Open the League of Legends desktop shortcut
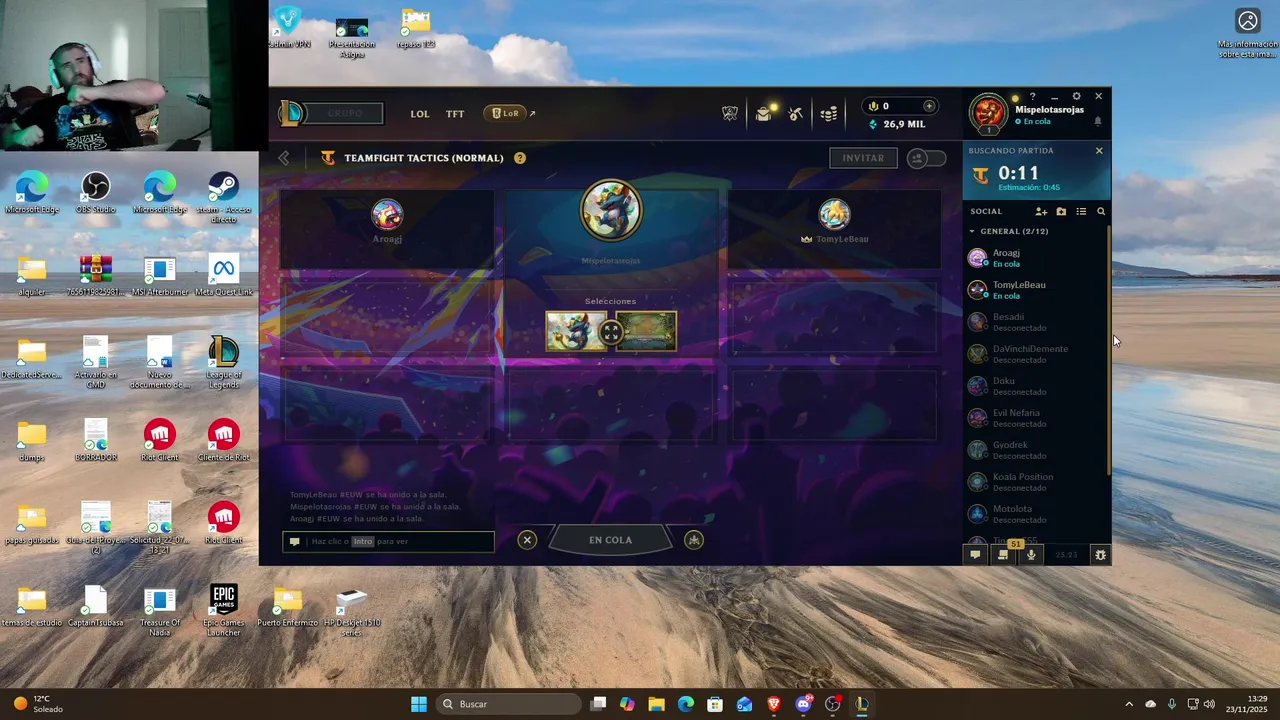 [223, 362]
